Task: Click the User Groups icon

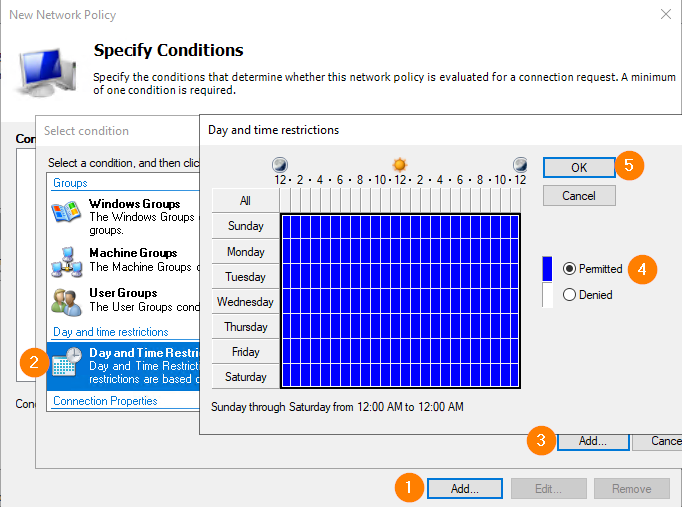Action: click(67, 302)
